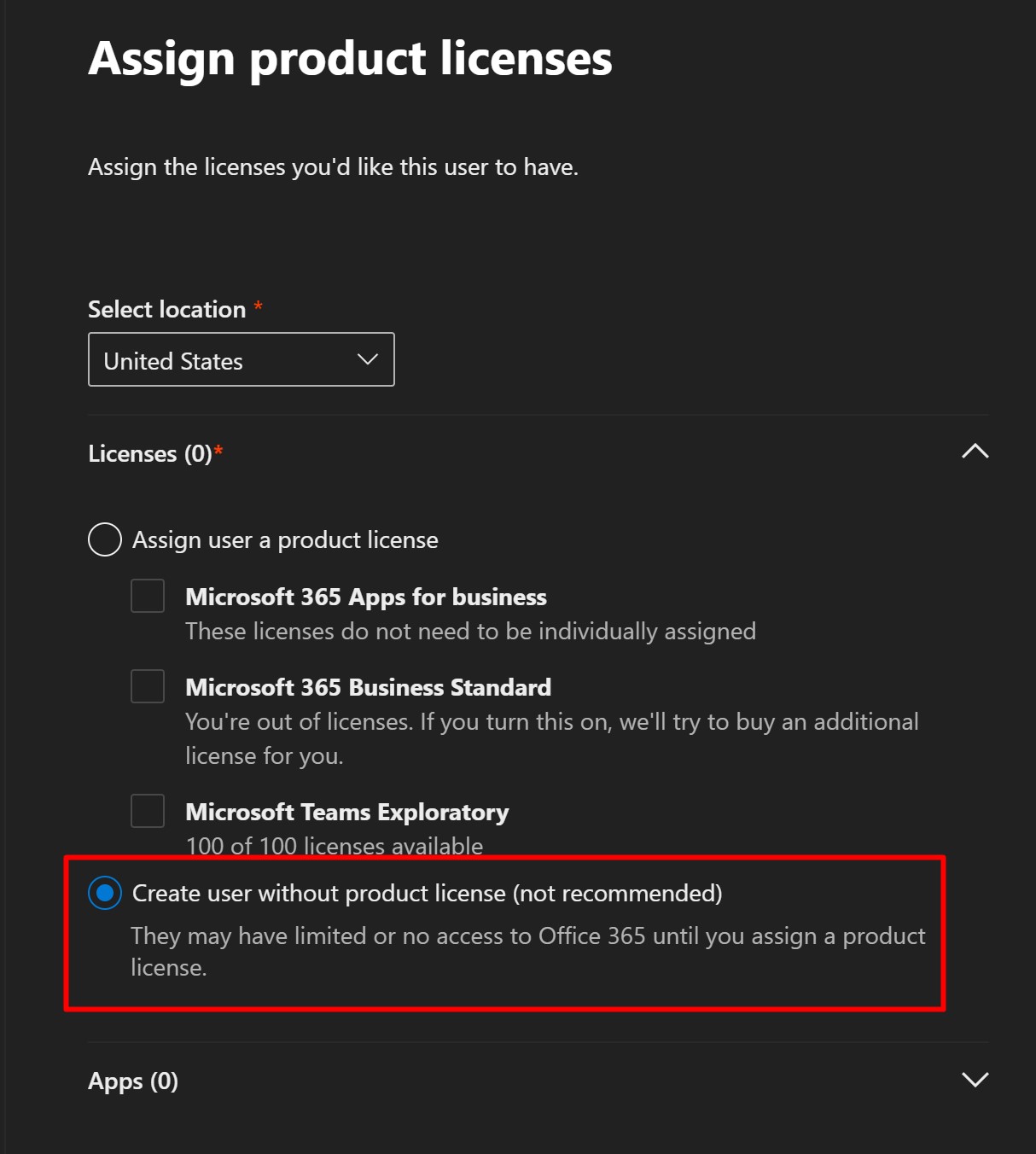Open the Select location dropdown
This screenshot has width=1036, height=1154.
[x=241, y=359]
